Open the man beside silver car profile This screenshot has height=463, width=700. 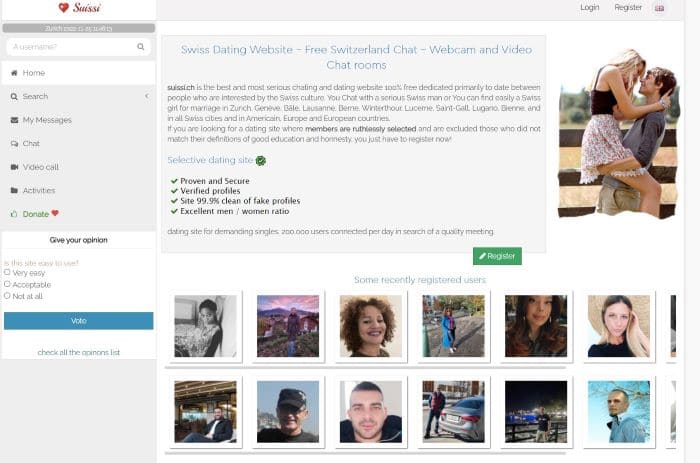[x=453, y=412]
